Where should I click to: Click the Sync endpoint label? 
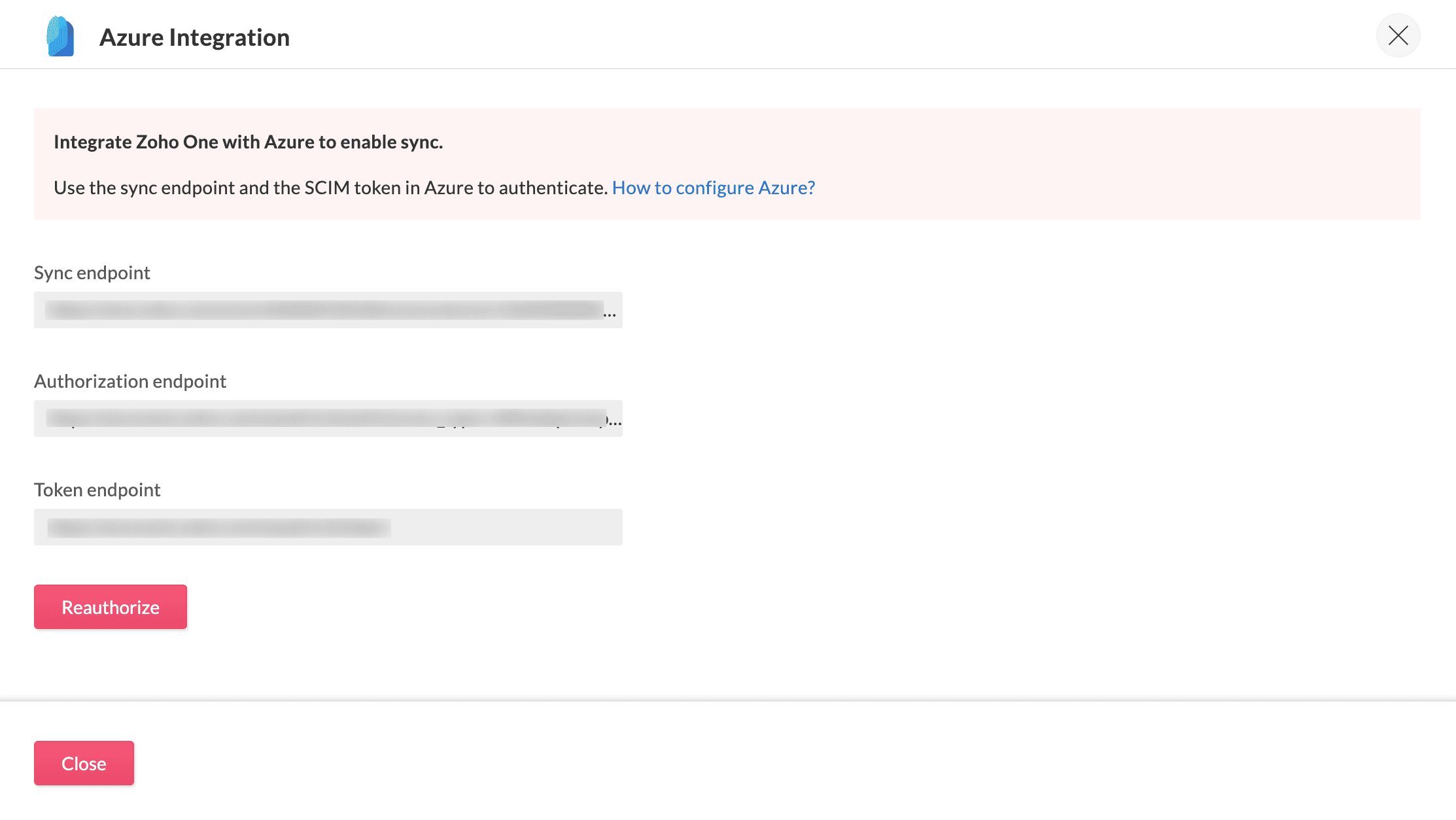point(92,273)
